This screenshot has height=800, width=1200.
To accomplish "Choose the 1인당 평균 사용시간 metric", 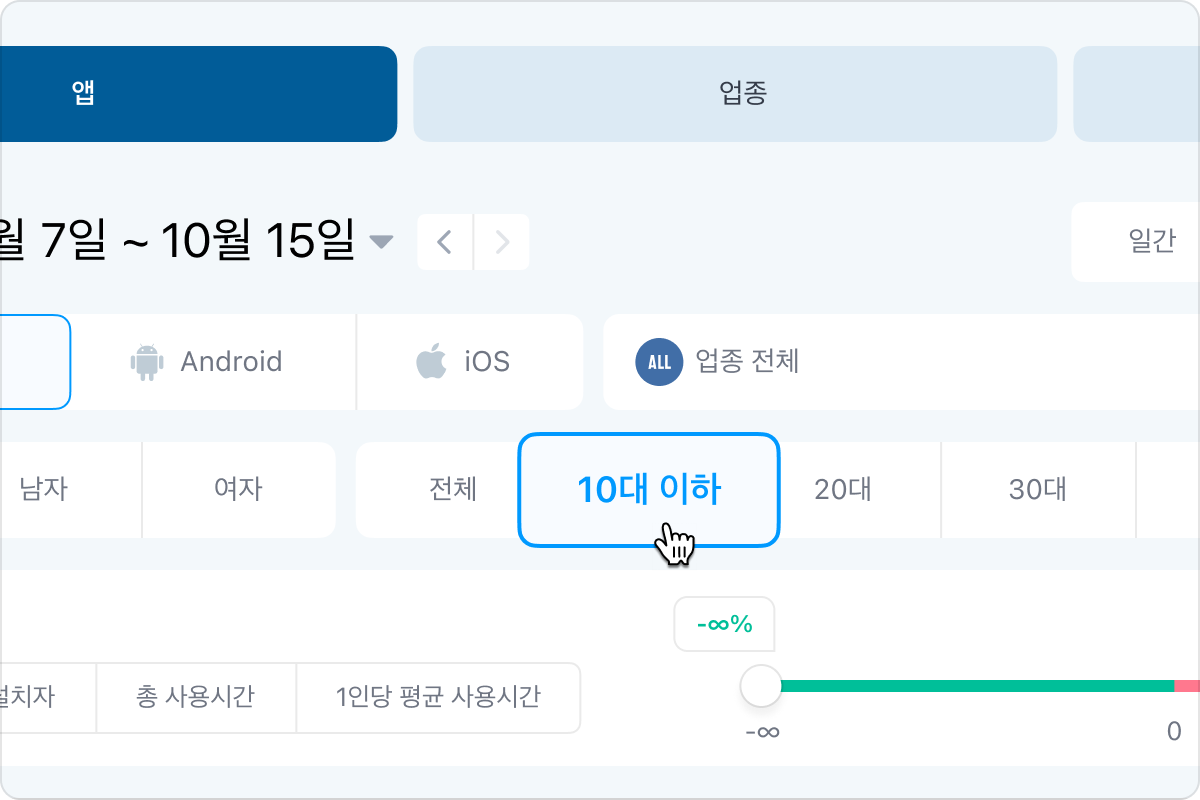I will pyautogui.click(x=438, y=697).
